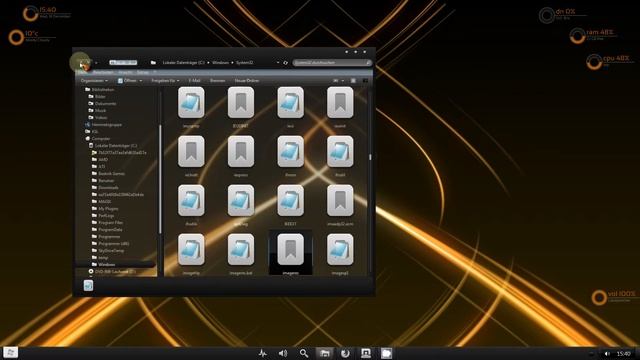Open the Extras menu
This screenshot has width=640, height=360.
point(142,72)
